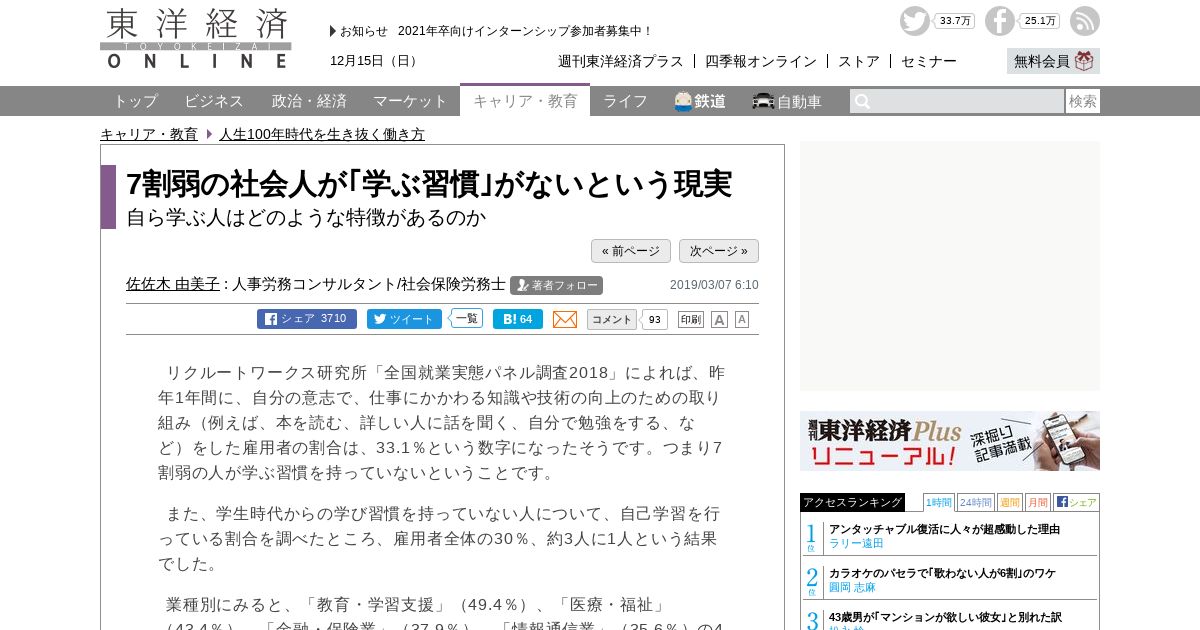Open ranking article アンタッチャブル復活に人々が超感動した理由
Screen dimensions: 1200x630
click(x=944, y=529)
